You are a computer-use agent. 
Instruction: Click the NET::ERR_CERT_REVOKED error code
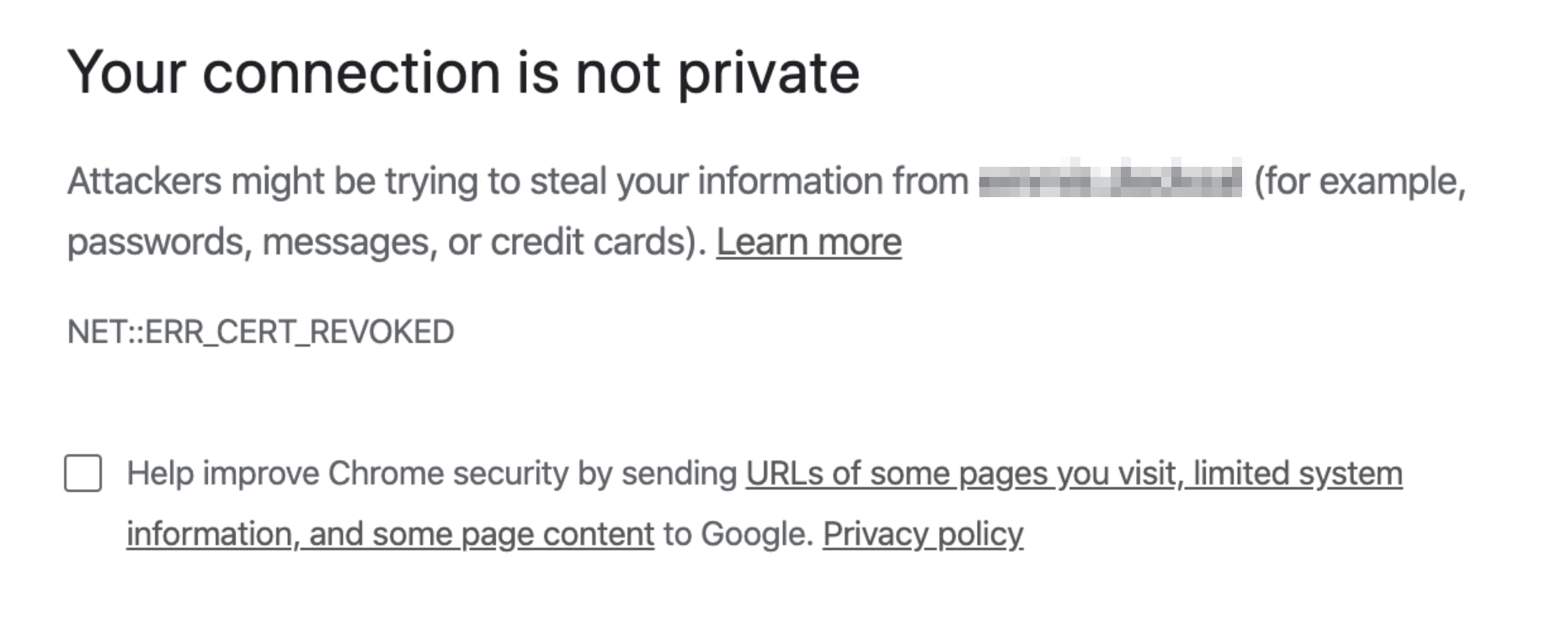coord(260,332)
